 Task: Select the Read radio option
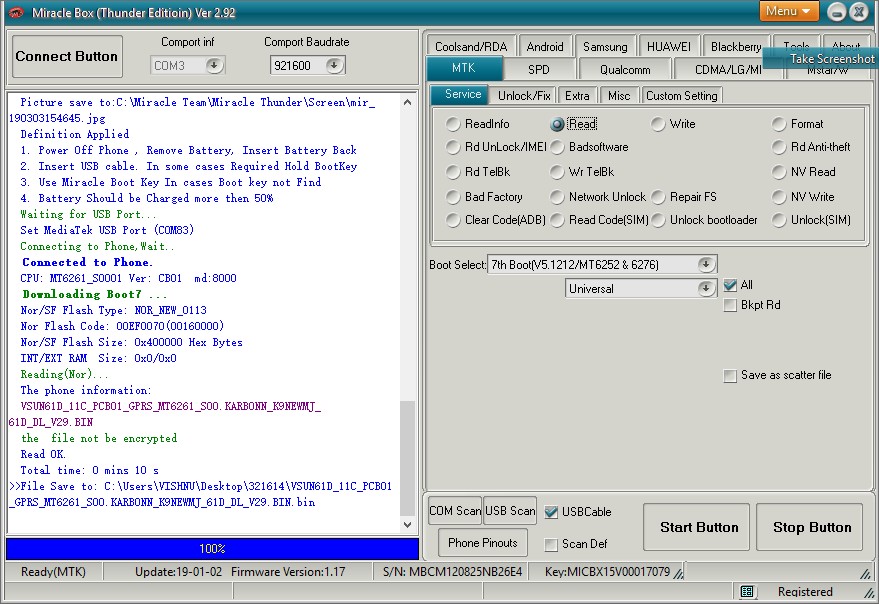point(573,124)
